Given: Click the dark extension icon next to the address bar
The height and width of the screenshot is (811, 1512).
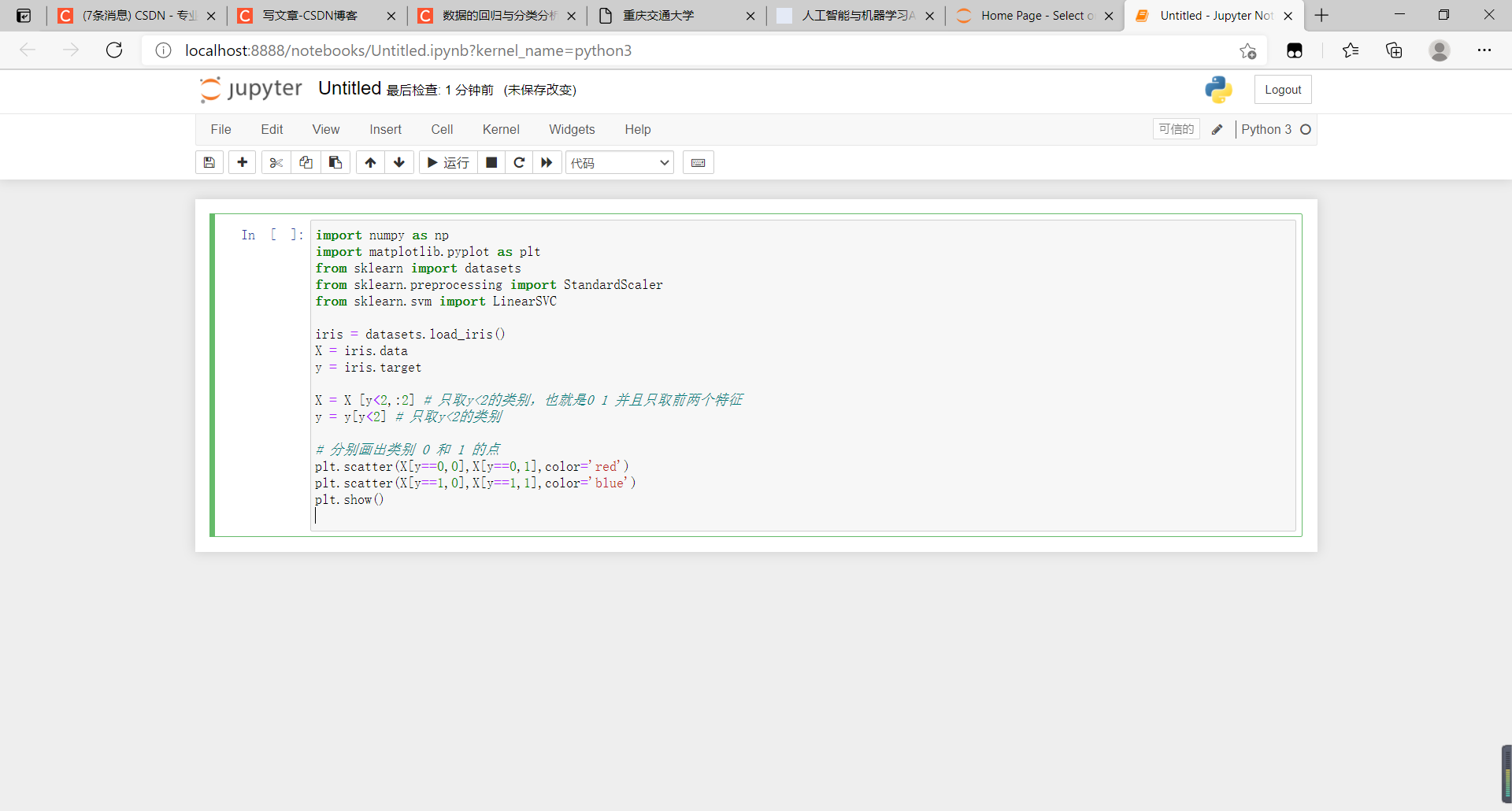Looking at the screenshot, I should tap(1295, 51).
